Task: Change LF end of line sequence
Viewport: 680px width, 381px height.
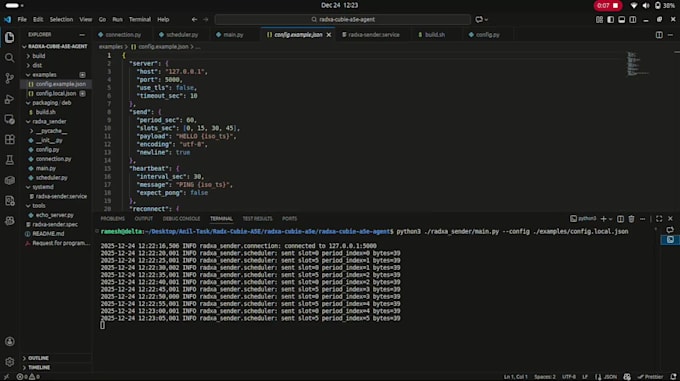Action: pos(585,377)
